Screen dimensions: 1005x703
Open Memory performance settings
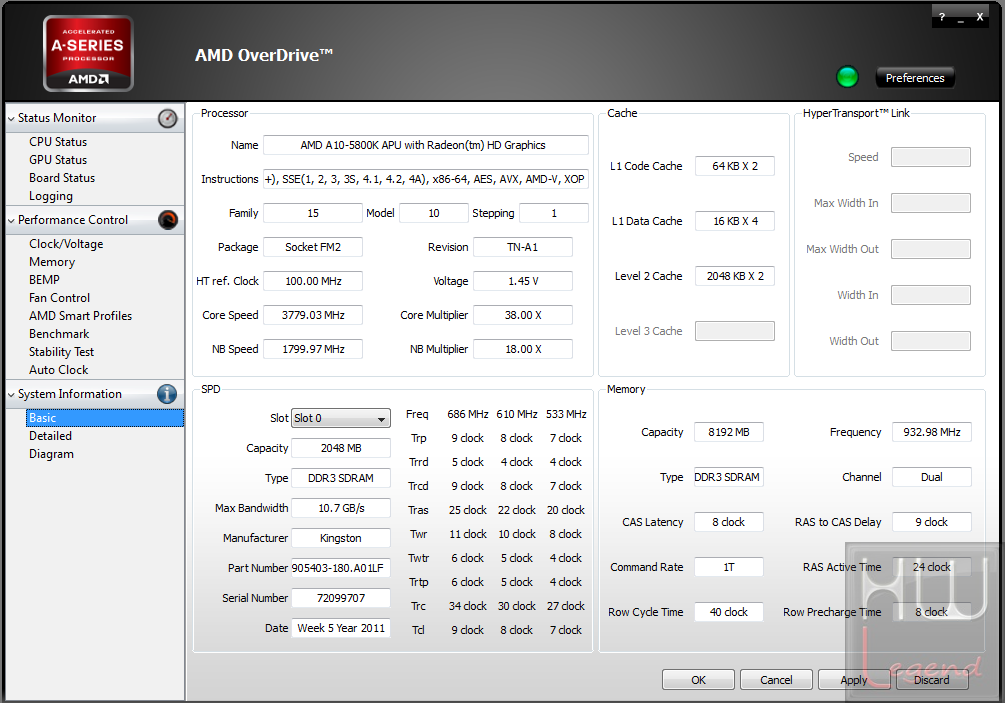coord(52,261)
